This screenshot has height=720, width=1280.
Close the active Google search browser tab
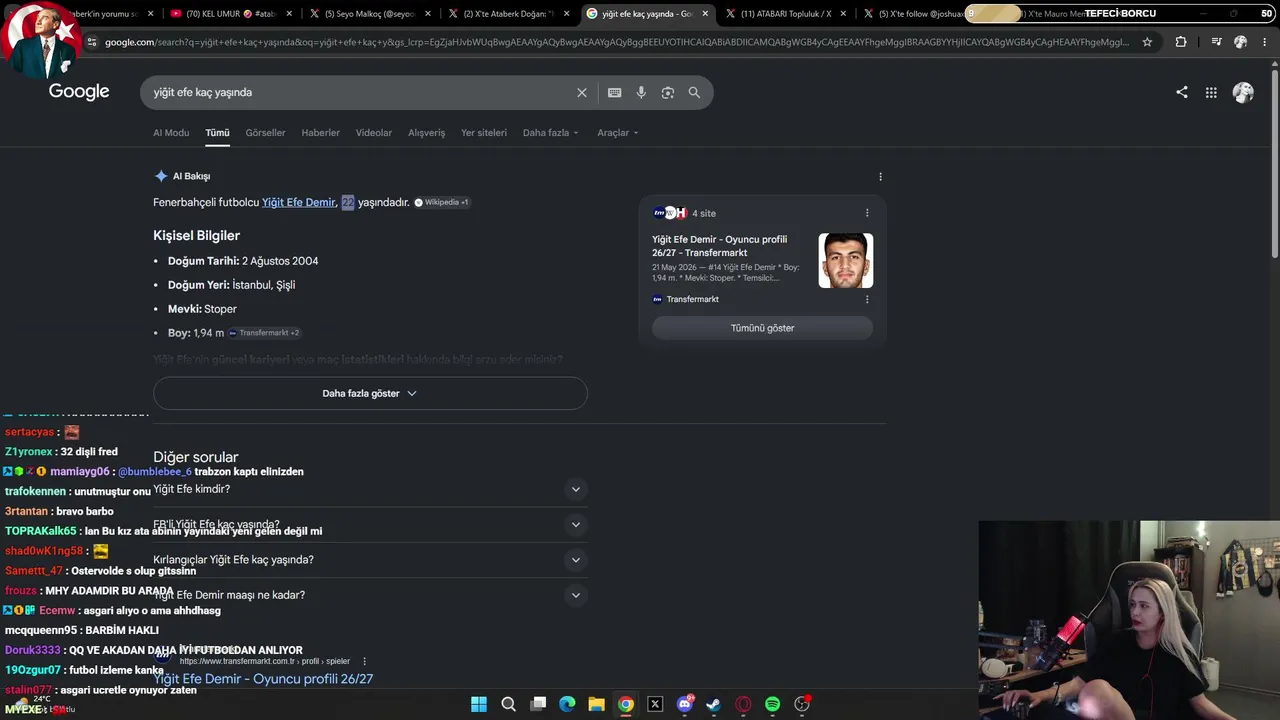[705, 14]
